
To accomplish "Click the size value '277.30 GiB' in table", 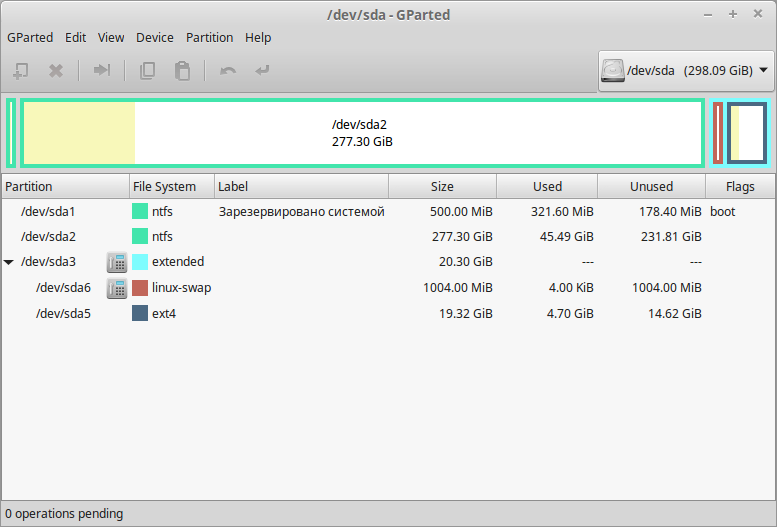I will (x=462, y=236).
